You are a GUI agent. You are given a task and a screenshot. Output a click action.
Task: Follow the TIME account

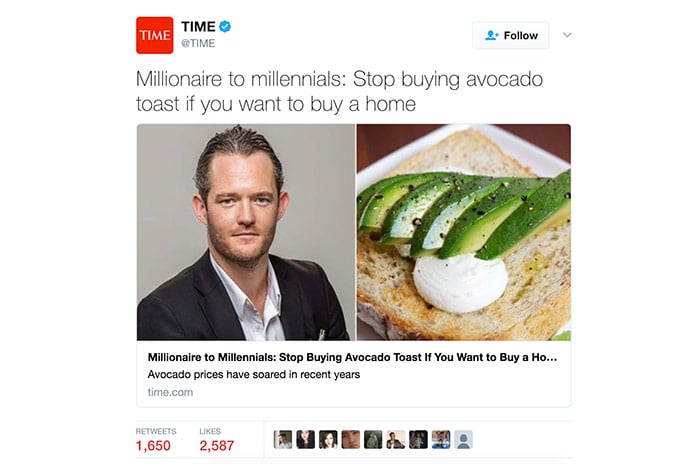click(510, 35)
